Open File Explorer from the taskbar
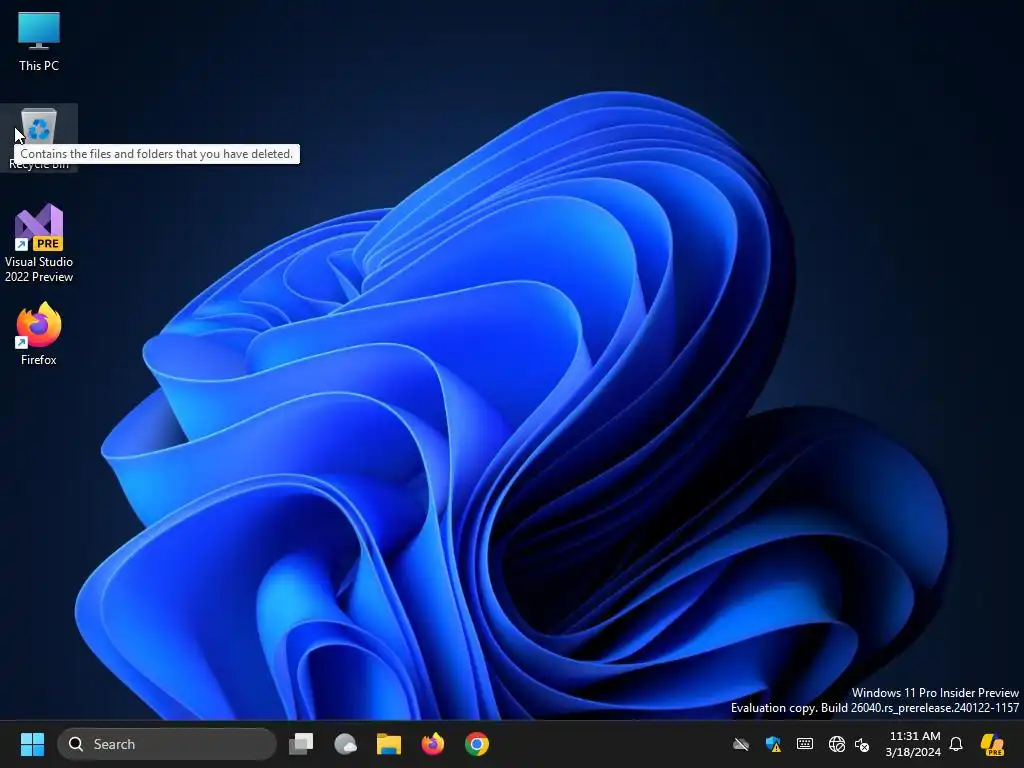 pos(389,744)
